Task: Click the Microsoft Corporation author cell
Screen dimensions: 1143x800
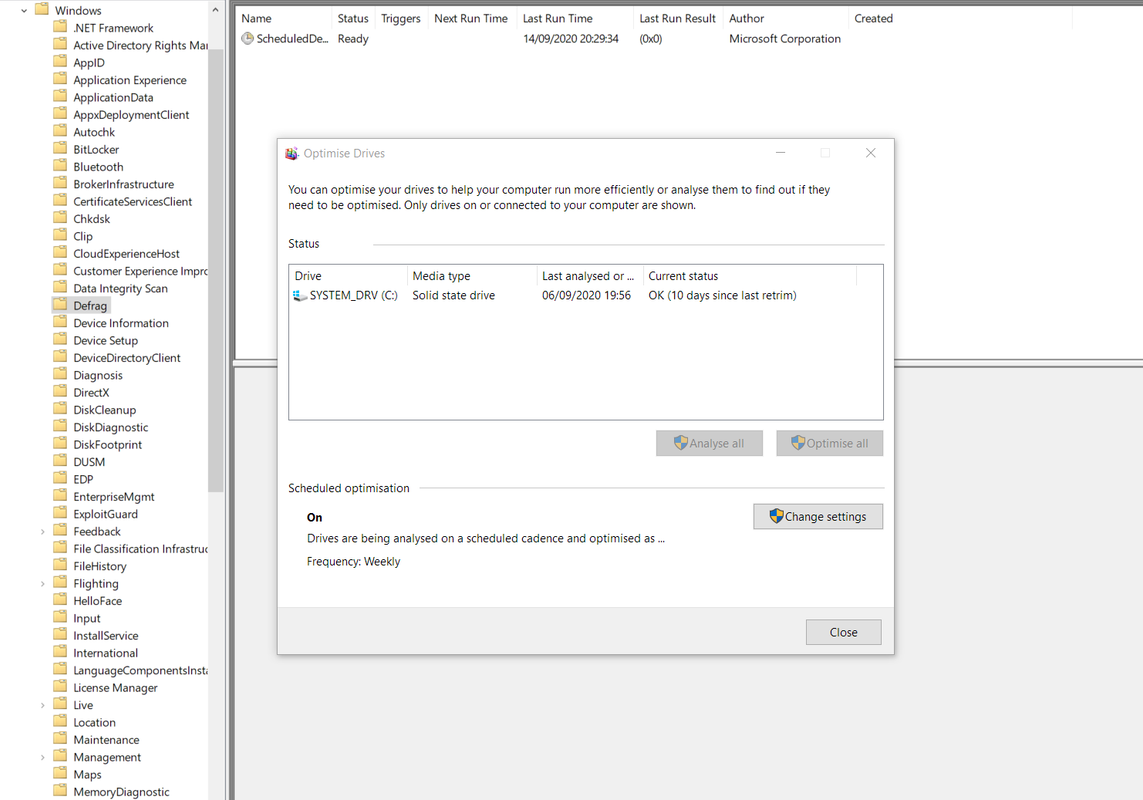Action: click(784, 39)
